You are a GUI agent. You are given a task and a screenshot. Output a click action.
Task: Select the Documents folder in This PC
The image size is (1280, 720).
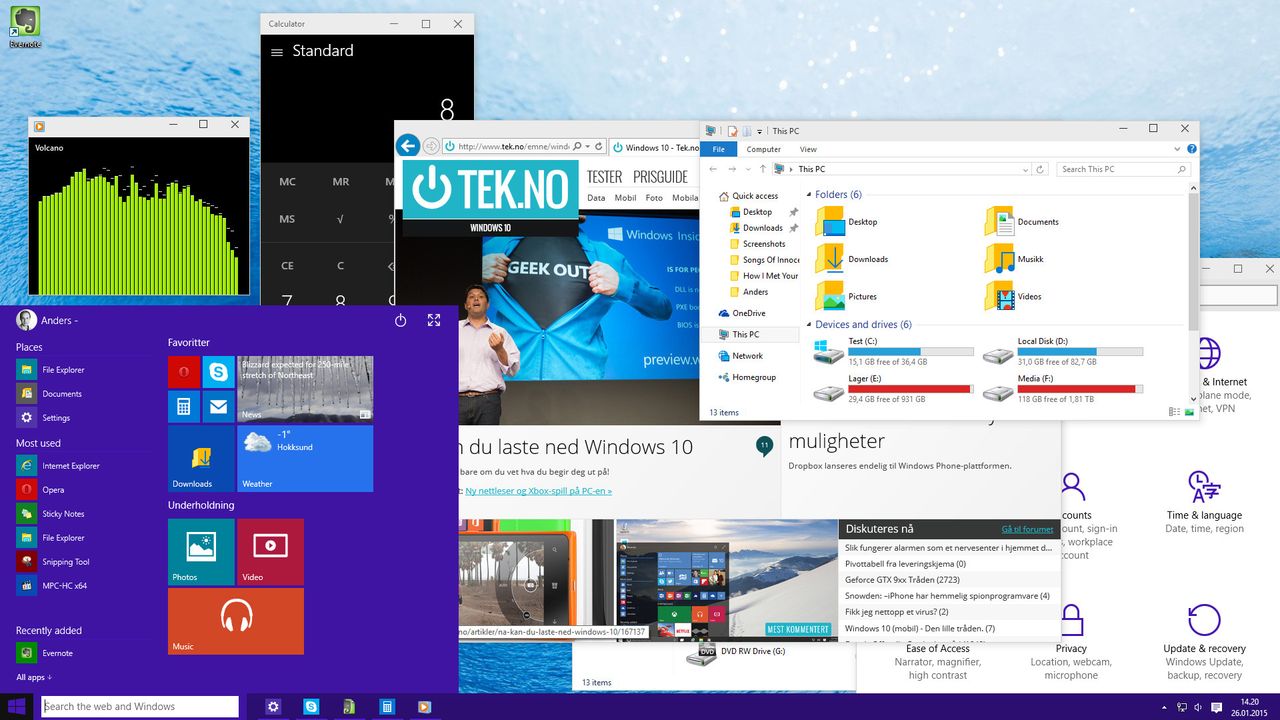pos(1021,222)
